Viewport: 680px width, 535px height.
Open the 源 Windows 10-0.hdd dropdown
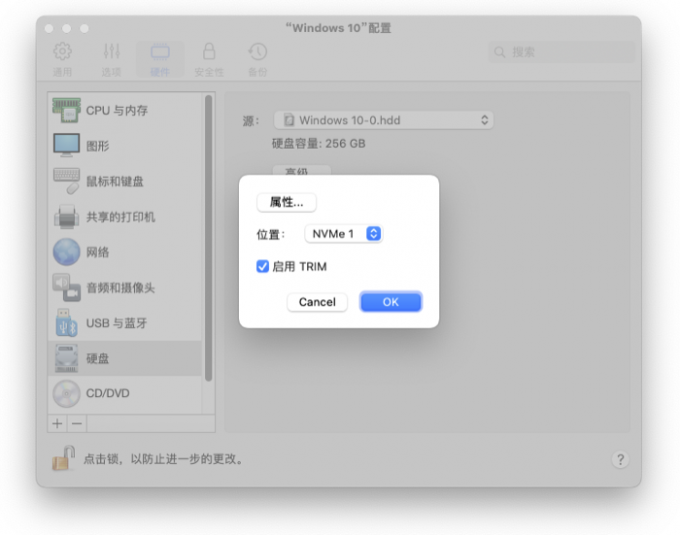383,120
